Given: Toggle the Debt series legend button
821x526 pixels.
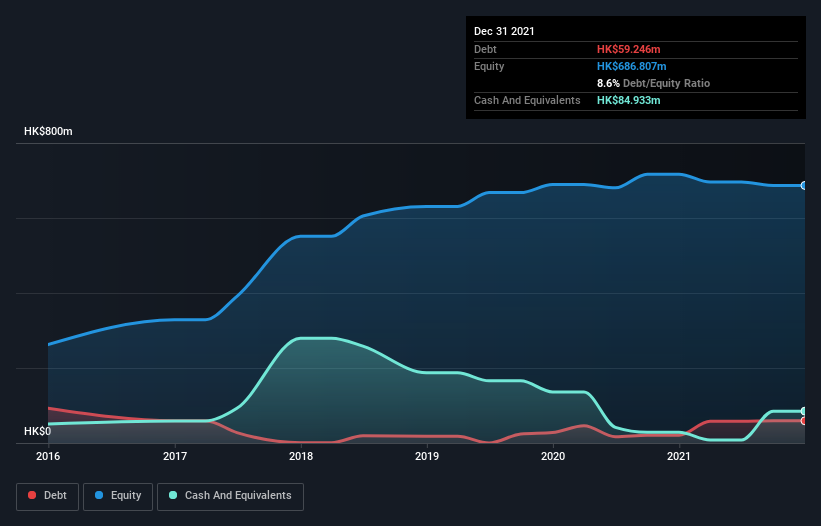Looking at the screenshot, I should pos(48,496).
